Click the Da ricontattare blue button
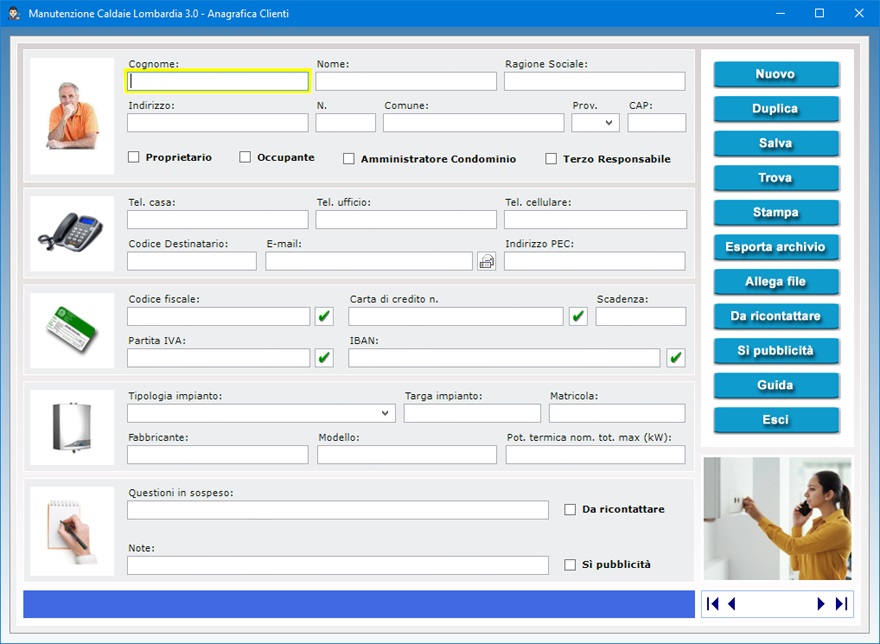This screenshot has width=880, height=644. pos(776,316)
